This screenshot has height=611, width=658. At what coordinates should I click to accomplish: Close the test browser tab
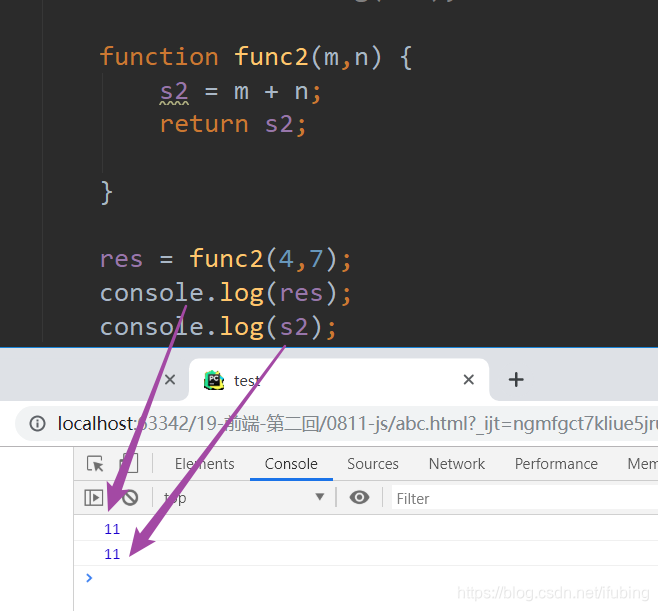[468, 380]
